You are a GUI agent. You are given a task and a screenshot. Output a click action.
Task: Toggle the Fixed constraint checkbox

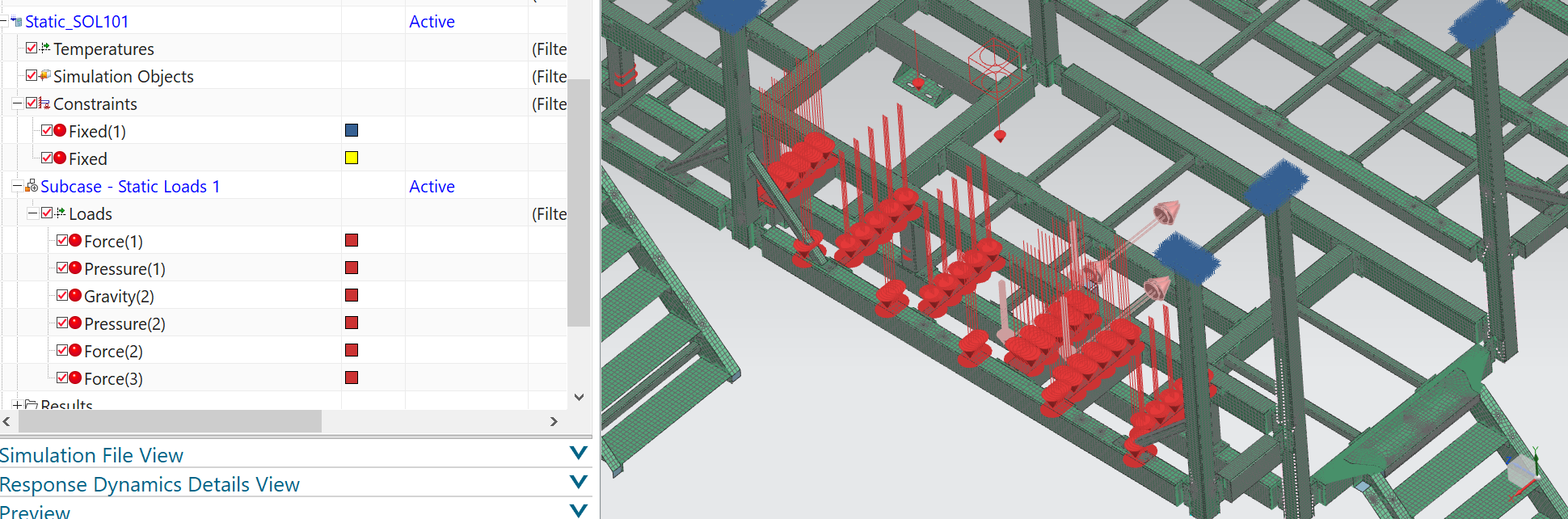pyautogui.click(x=47, y=158)
